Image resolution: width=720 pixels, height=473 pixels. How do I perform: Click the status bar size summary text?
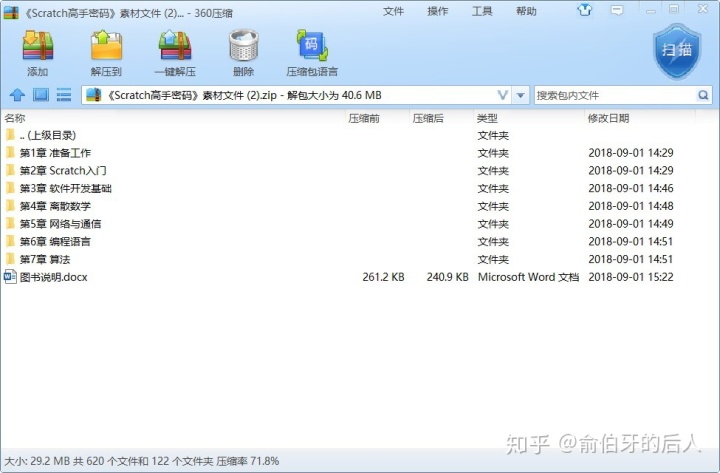click(141, 461)
